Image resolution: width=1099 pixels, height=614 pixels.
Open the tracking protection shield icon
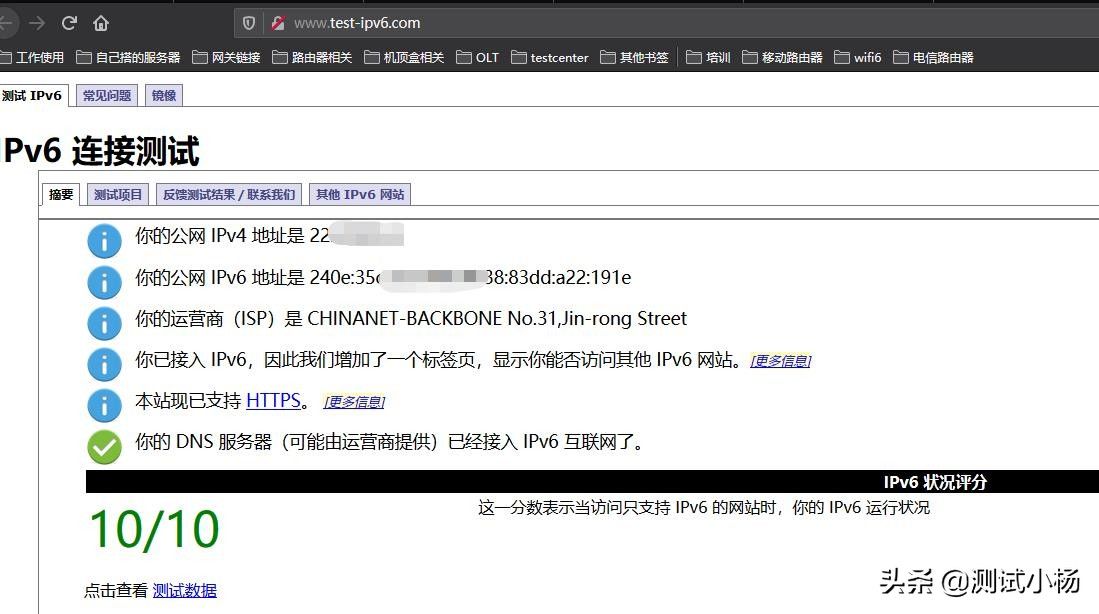250,23
